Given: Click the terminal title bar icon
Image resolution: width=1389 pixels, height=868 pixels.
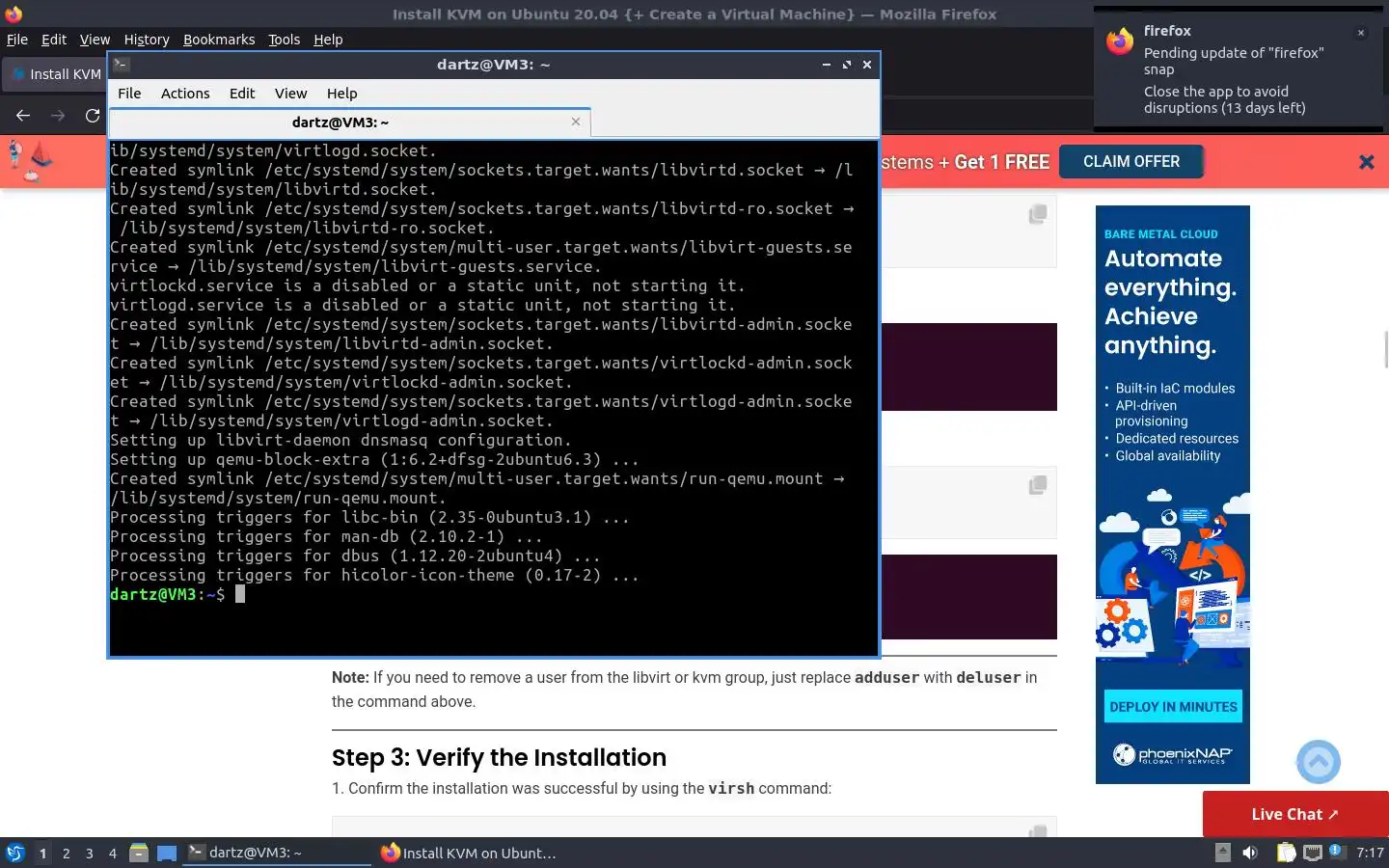Looking at the screenshot, I should pyautogui.click(x=121, y=65).
